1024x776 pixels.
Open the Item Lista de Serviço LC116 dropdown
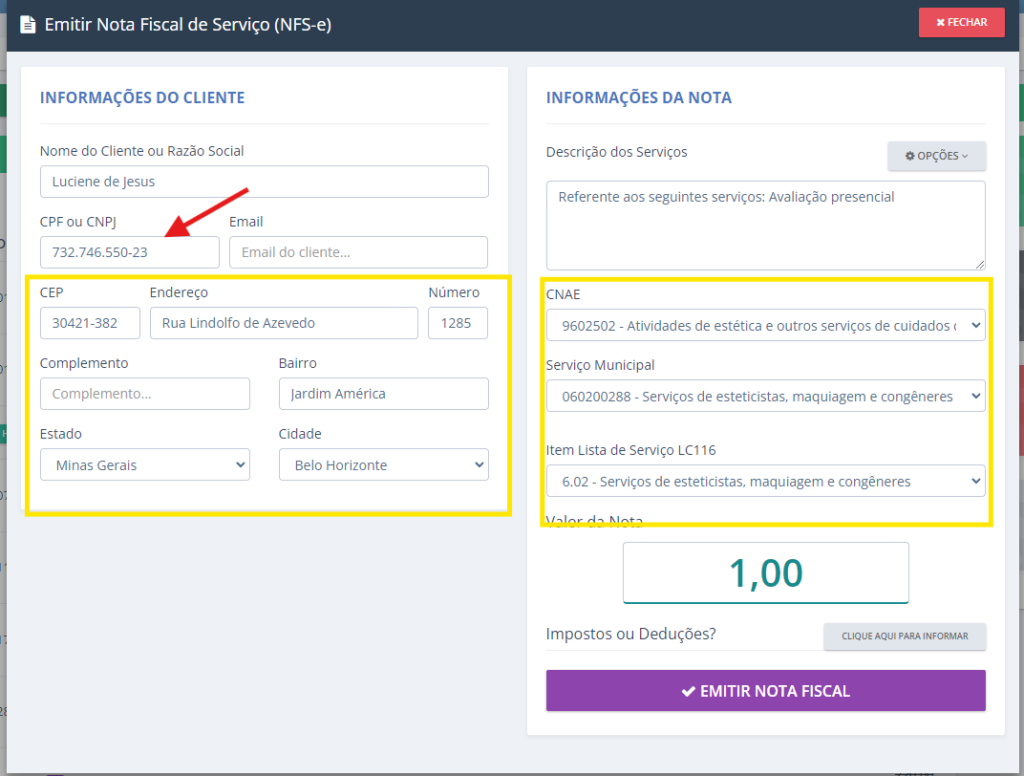click(765, 481)
